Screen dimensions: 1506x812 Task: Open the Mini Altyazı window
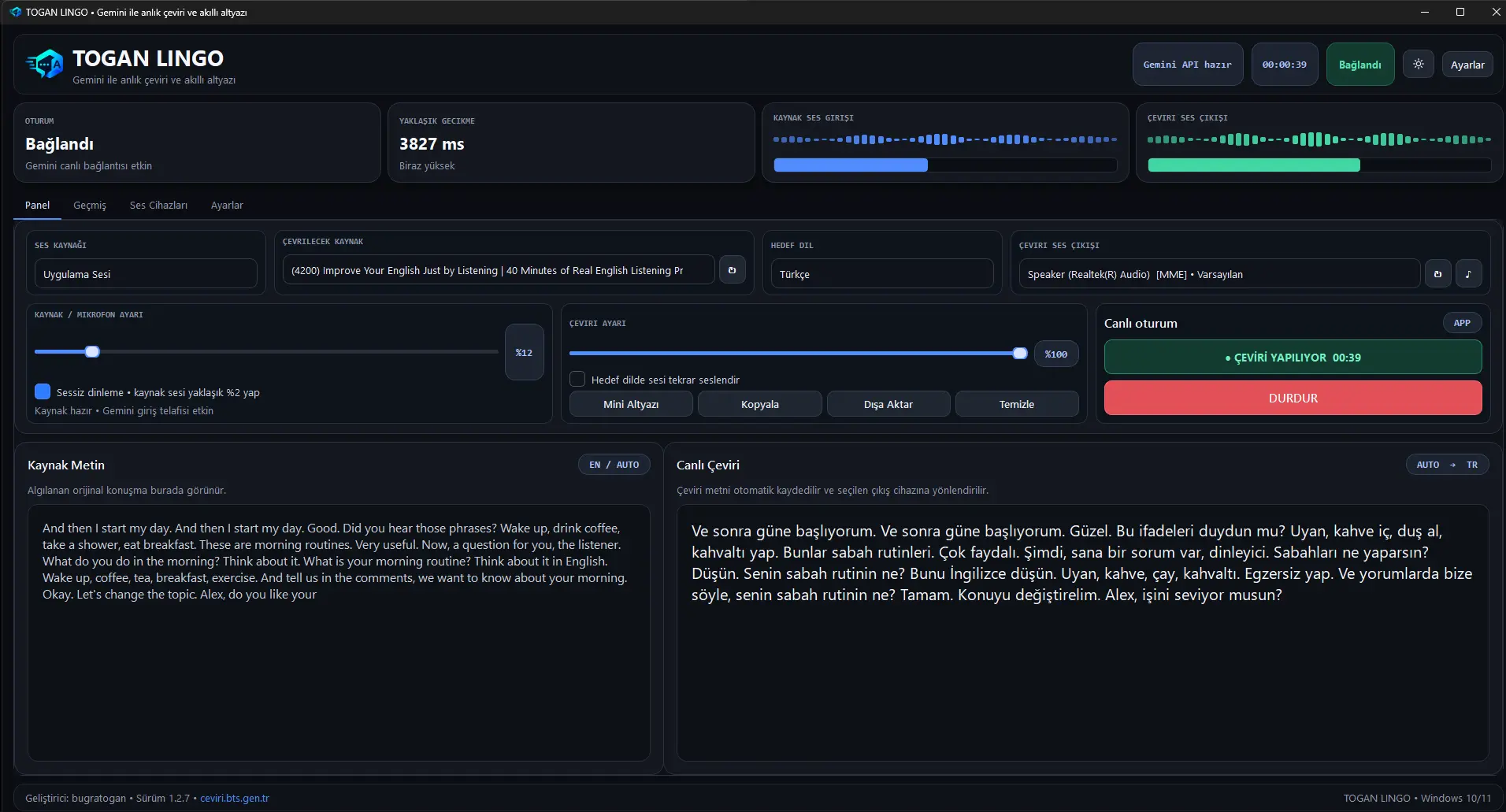coord(631,404)
